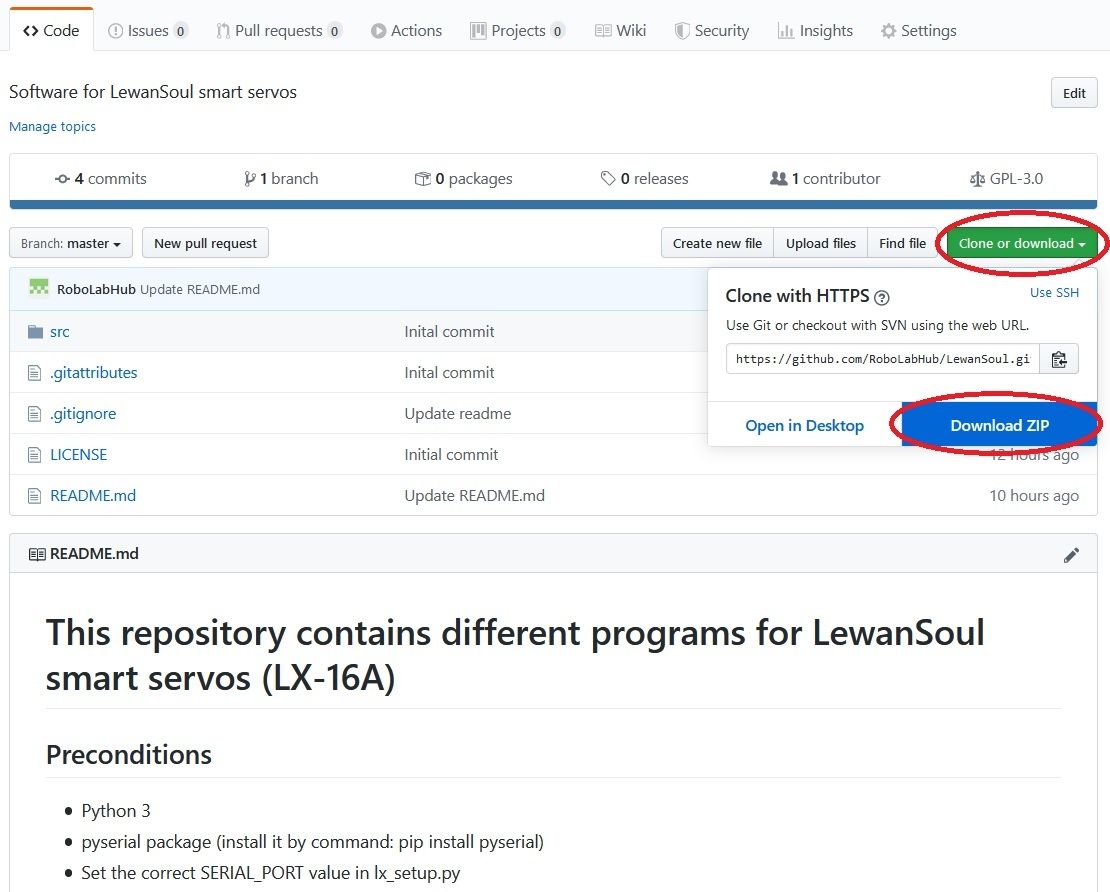Select the branch icon beside 1 branch
This screenshot has height=892, width=1110.
pos(251,178)
